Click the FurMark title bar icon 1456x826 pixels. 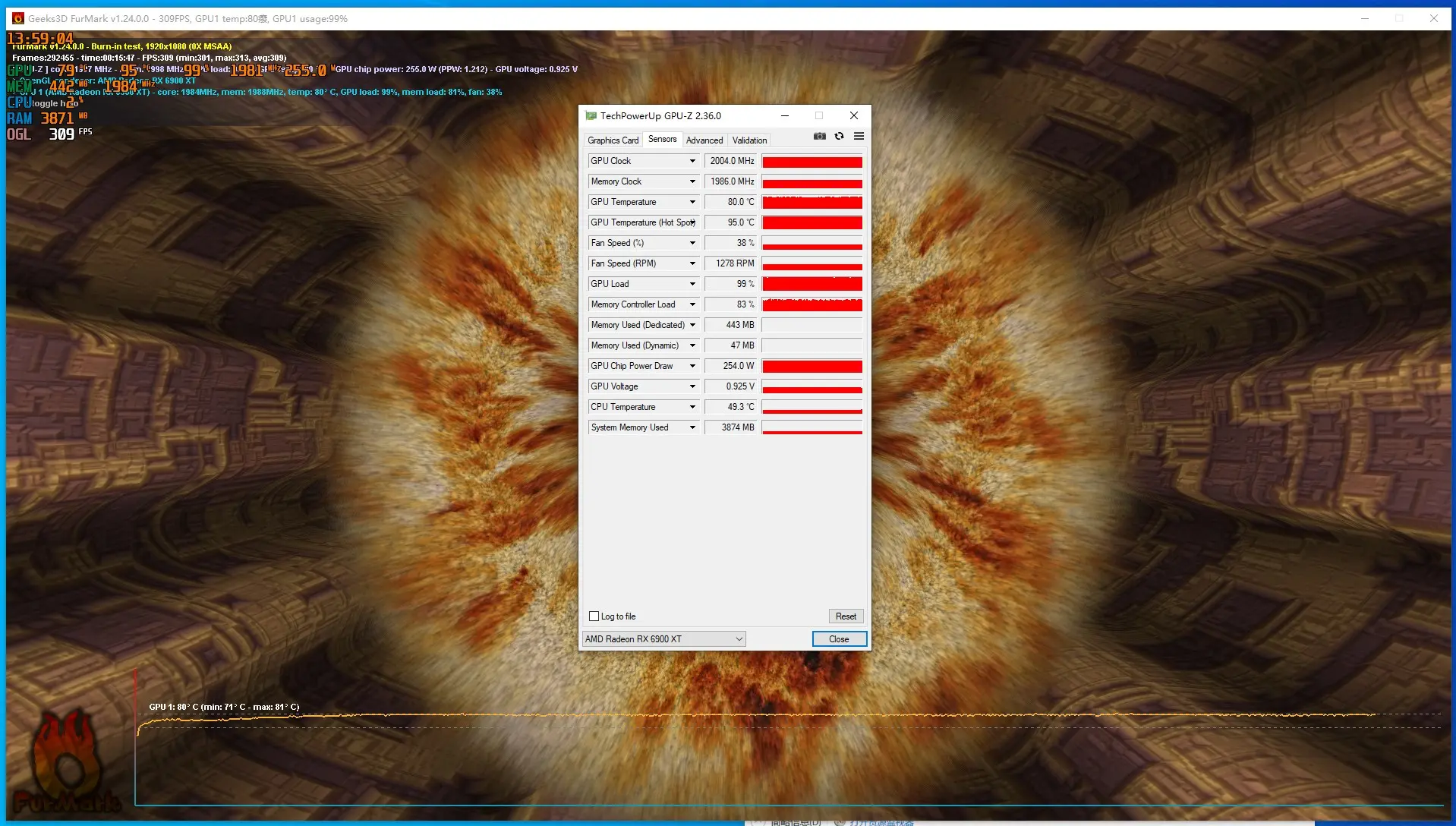coord(18,18)
